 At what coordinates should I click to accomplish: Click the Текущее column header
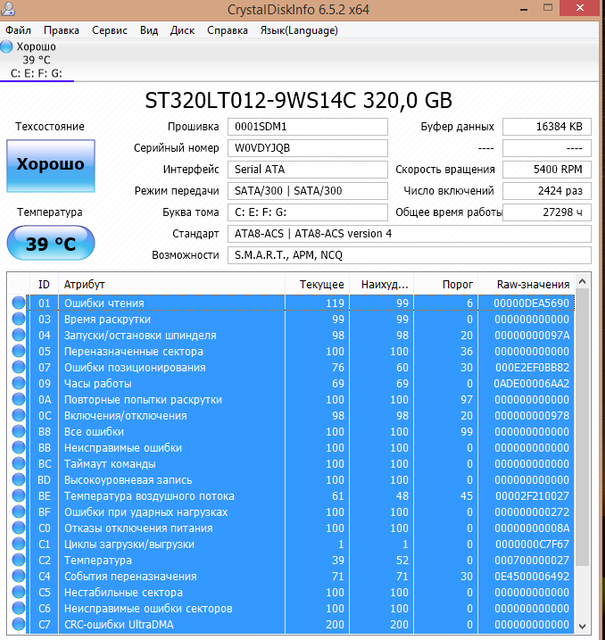click(317, 284)
